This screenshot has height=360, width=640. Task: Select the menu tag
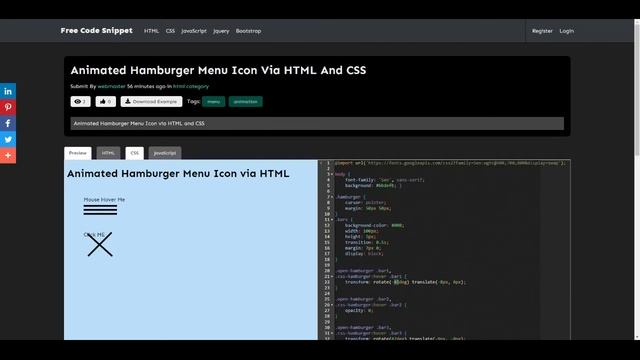pos(213,102)
